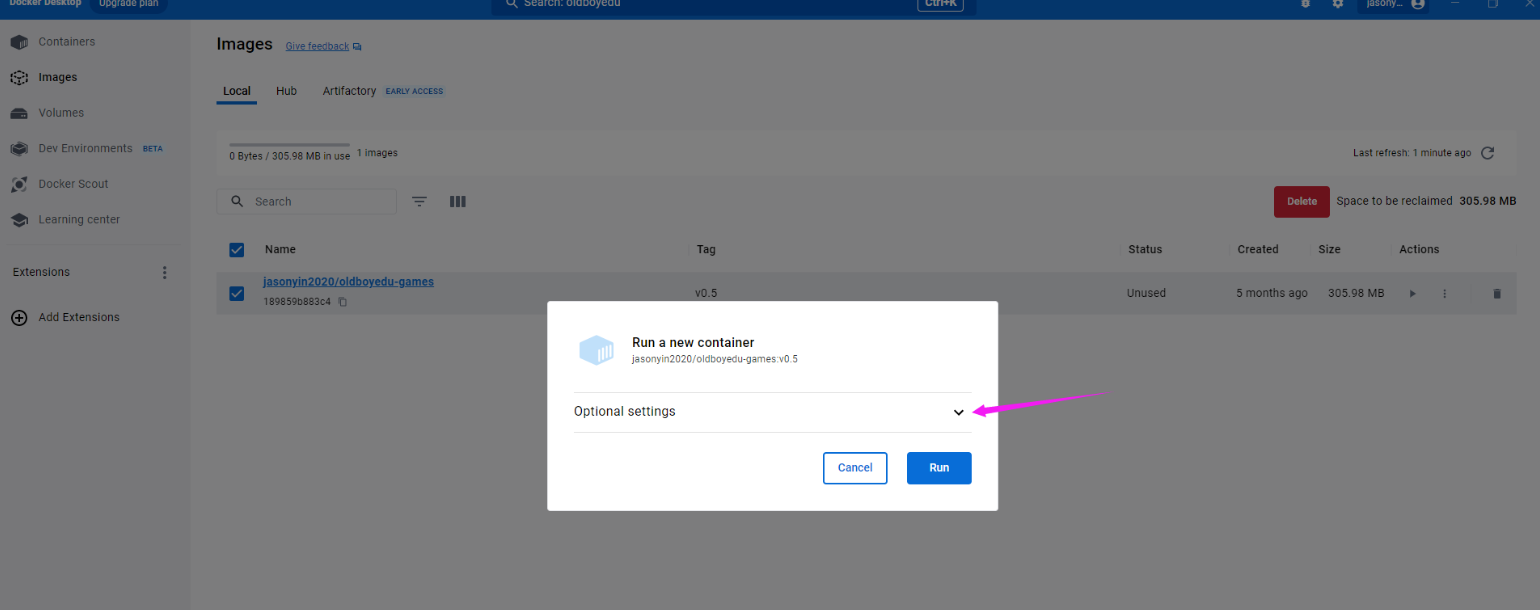Click the red Delete button

1302,202
